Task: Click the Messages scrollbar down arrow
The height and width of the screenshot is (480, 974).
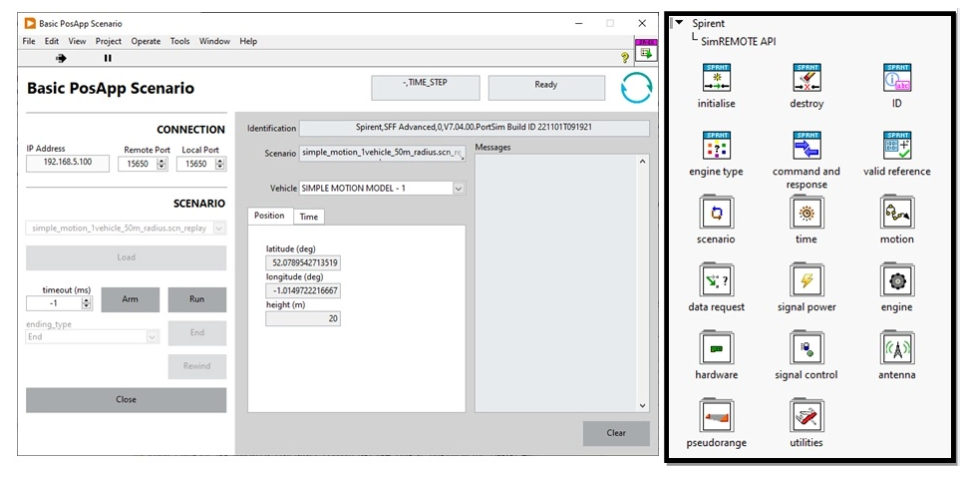Action: [643, 405]
